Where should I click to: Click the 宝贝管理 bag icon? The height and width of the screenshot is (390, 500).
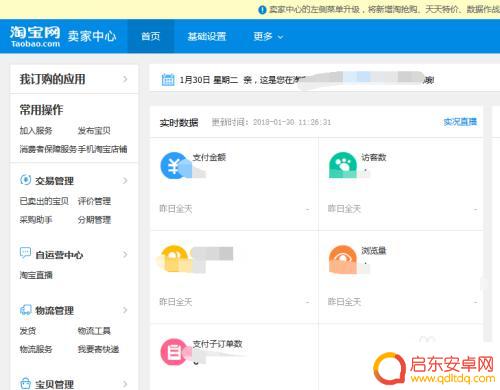point(25,383)
